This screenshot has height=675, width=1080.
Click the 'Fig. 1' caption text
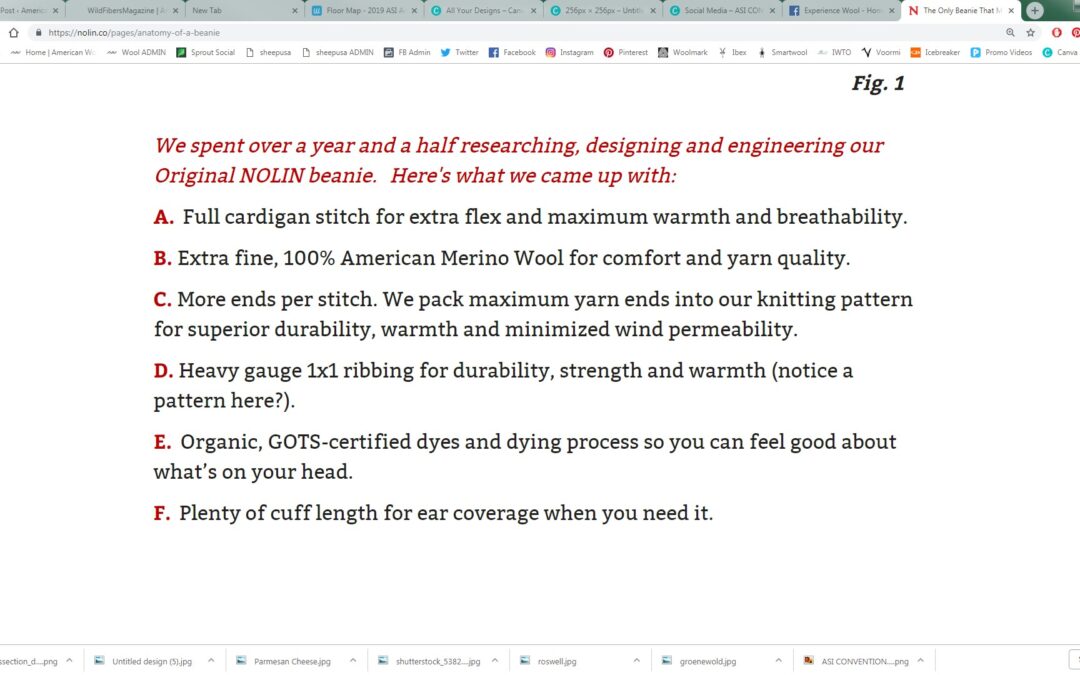[x=878, y=83]
